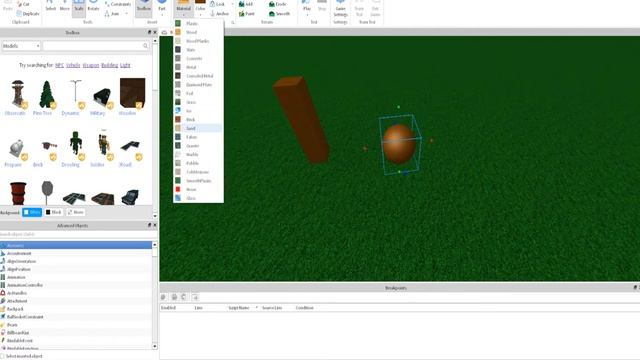Click the Weapon search suggestion link
The width and height of the screenshot is (640, 360).
point(91,65)
